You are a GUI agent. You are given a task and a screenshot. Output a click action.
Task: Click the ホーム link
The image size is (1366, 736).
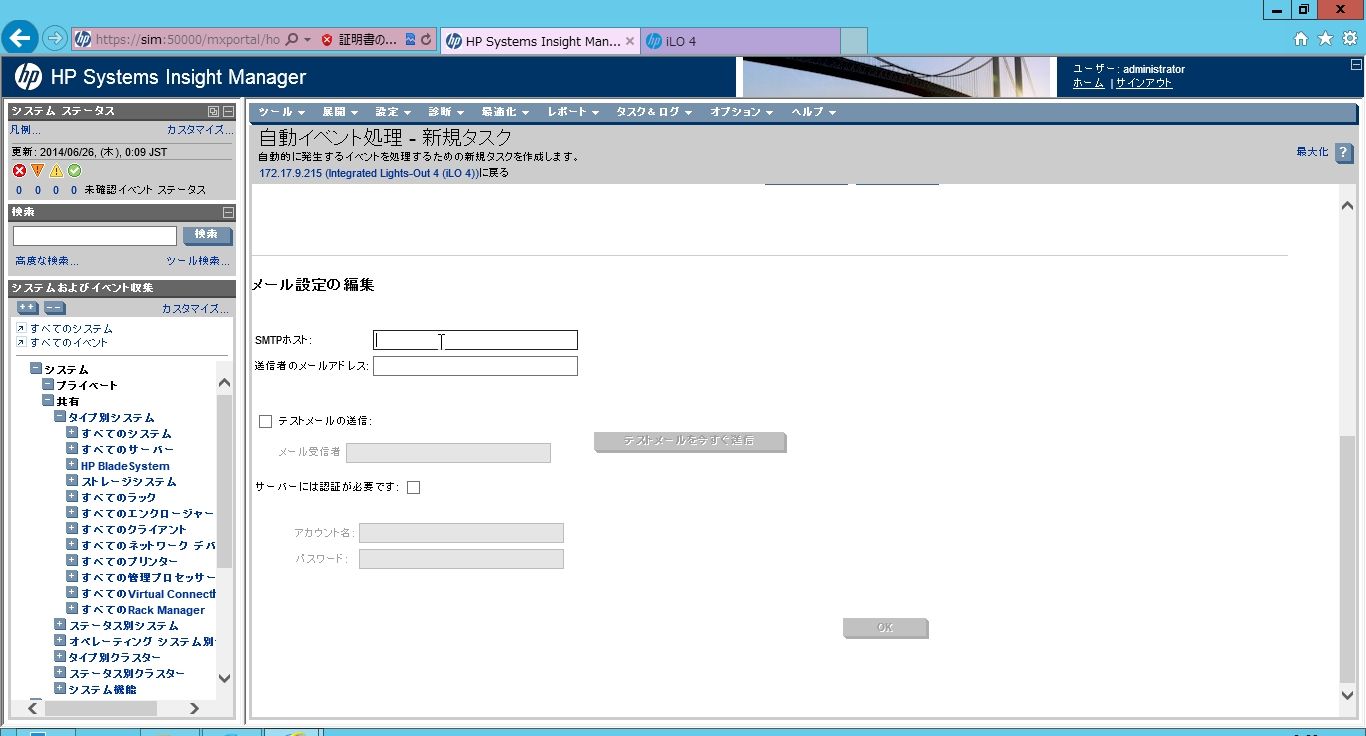[1088, 83]
